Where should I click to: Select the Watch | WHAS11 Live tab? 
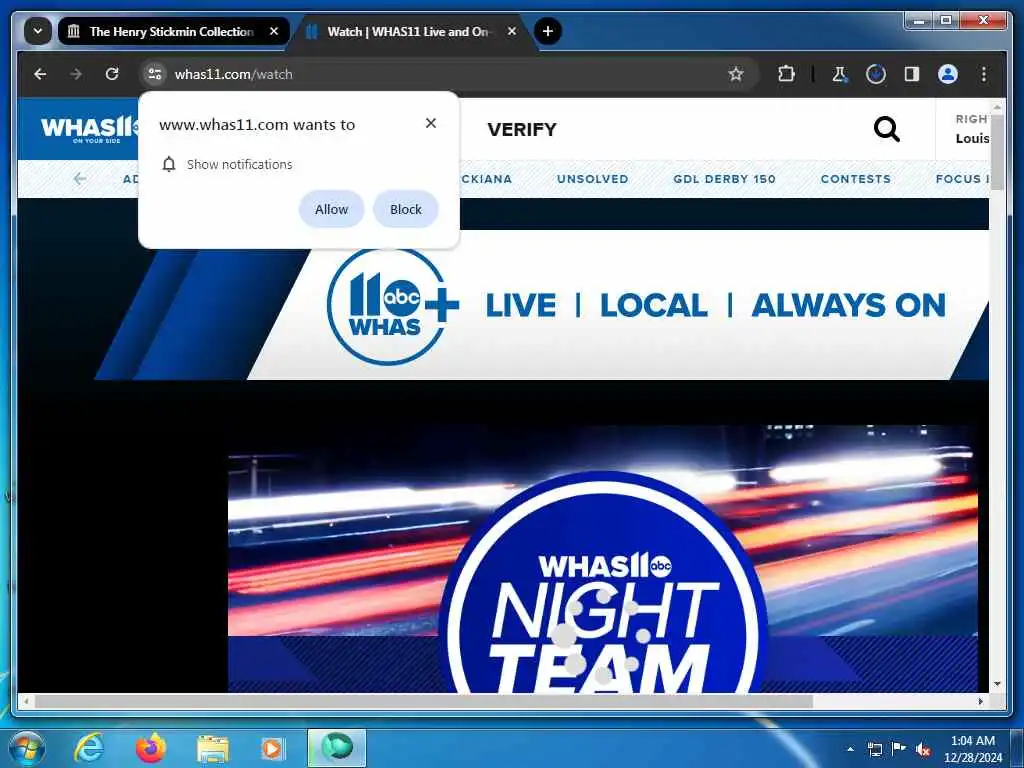click(x=410, y=31)
